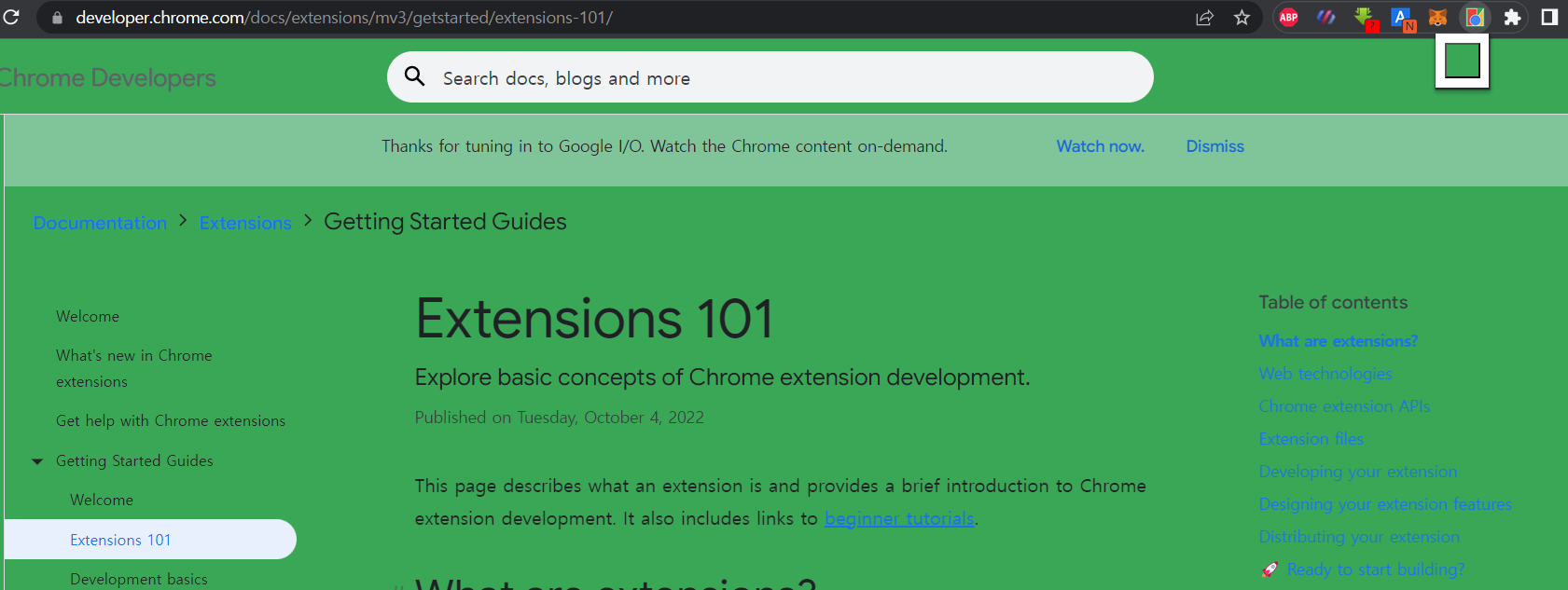The image size is (1568, 590).
Task: Jump to Web technologies section
Action: click(1325, 374)
